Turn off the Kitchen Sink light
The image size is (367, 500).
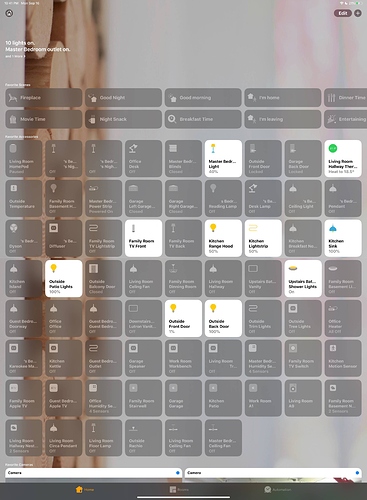click(343, 238)
